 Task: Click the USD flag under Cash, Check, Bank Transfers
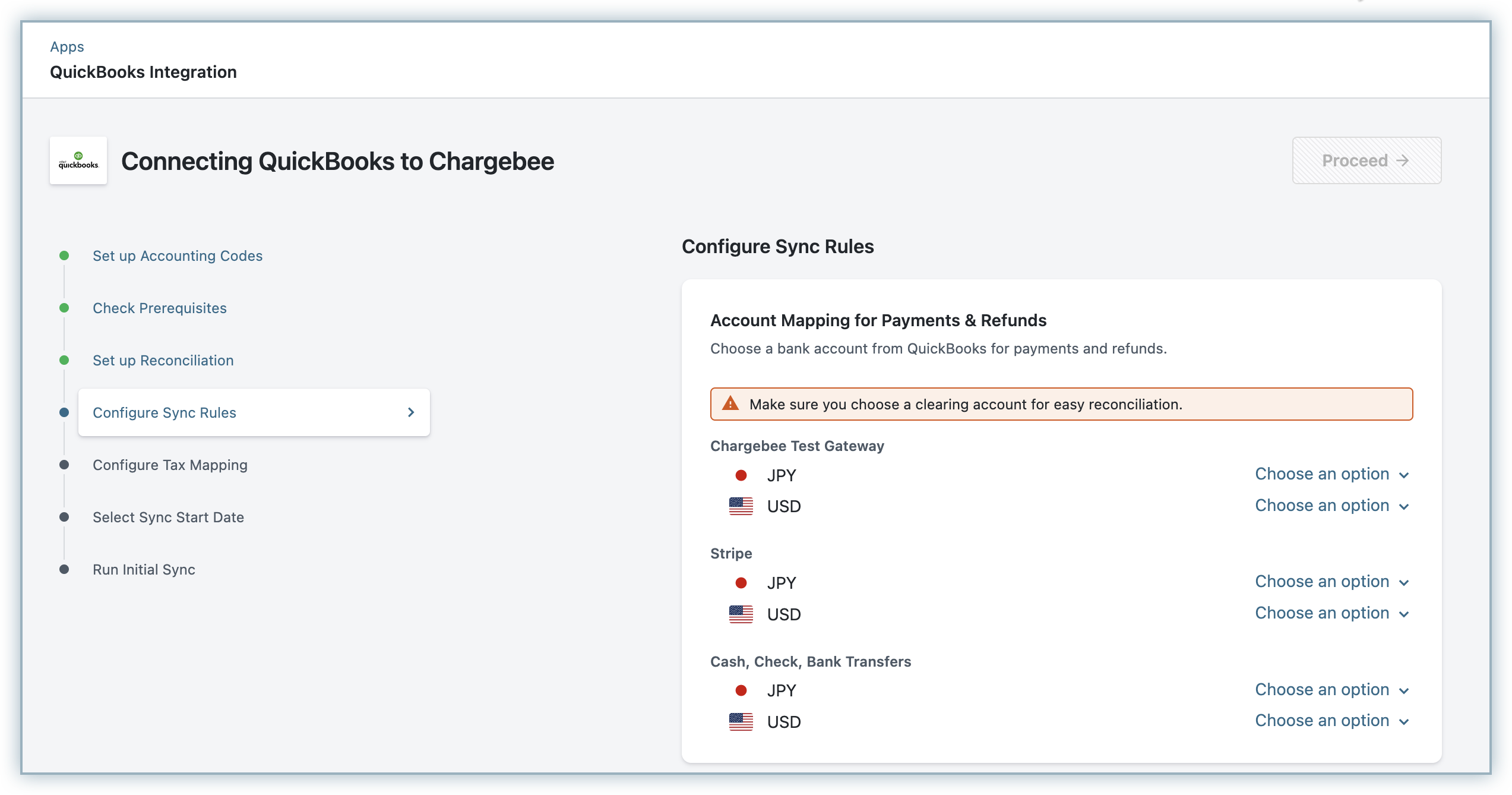(x=741, y=722)
